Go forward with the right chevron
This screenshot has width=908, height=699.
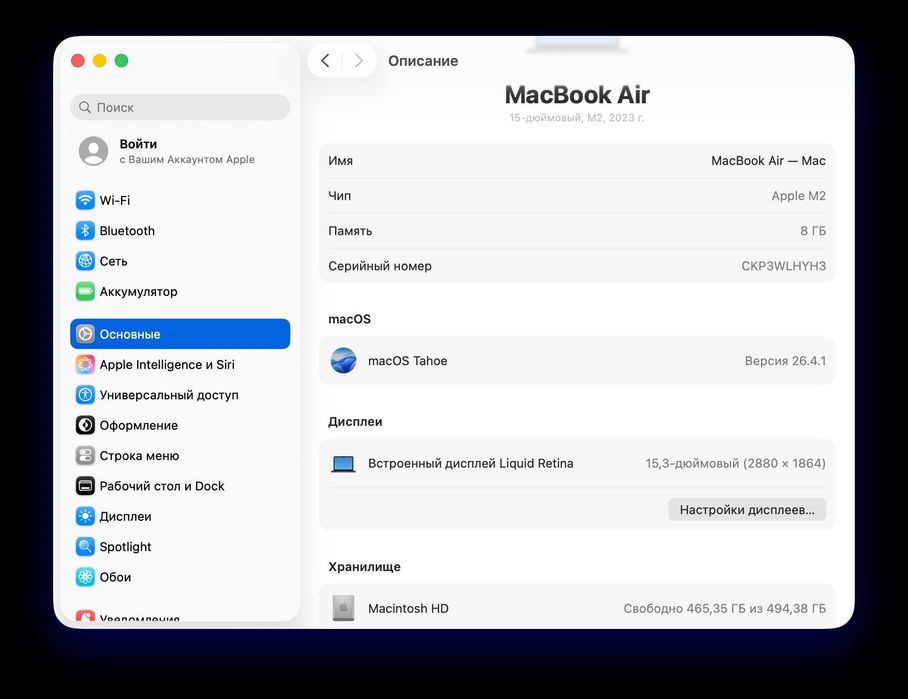click(x=358, y=60)
